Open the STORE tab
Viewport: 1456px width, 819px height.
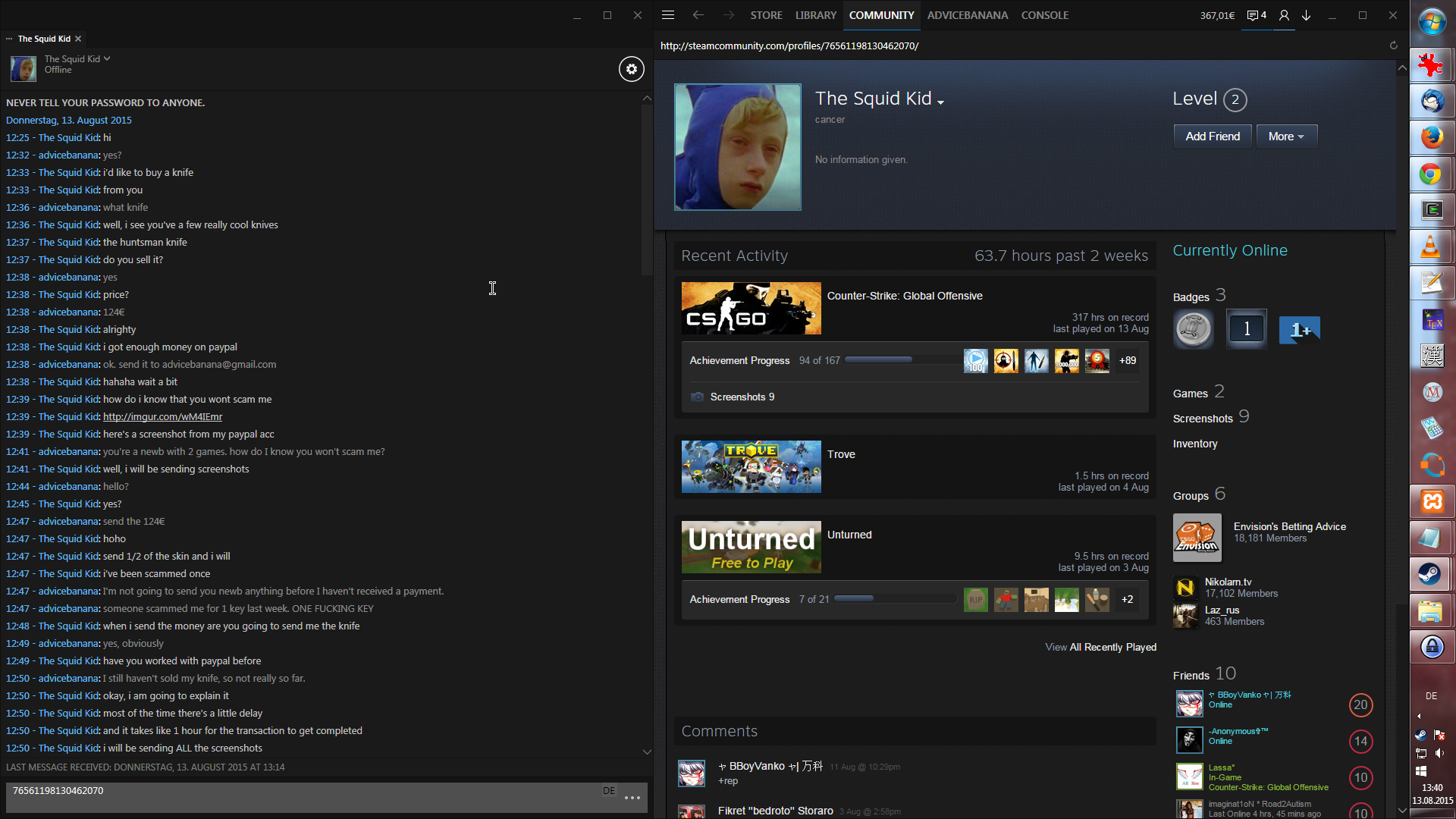(766, 15)
